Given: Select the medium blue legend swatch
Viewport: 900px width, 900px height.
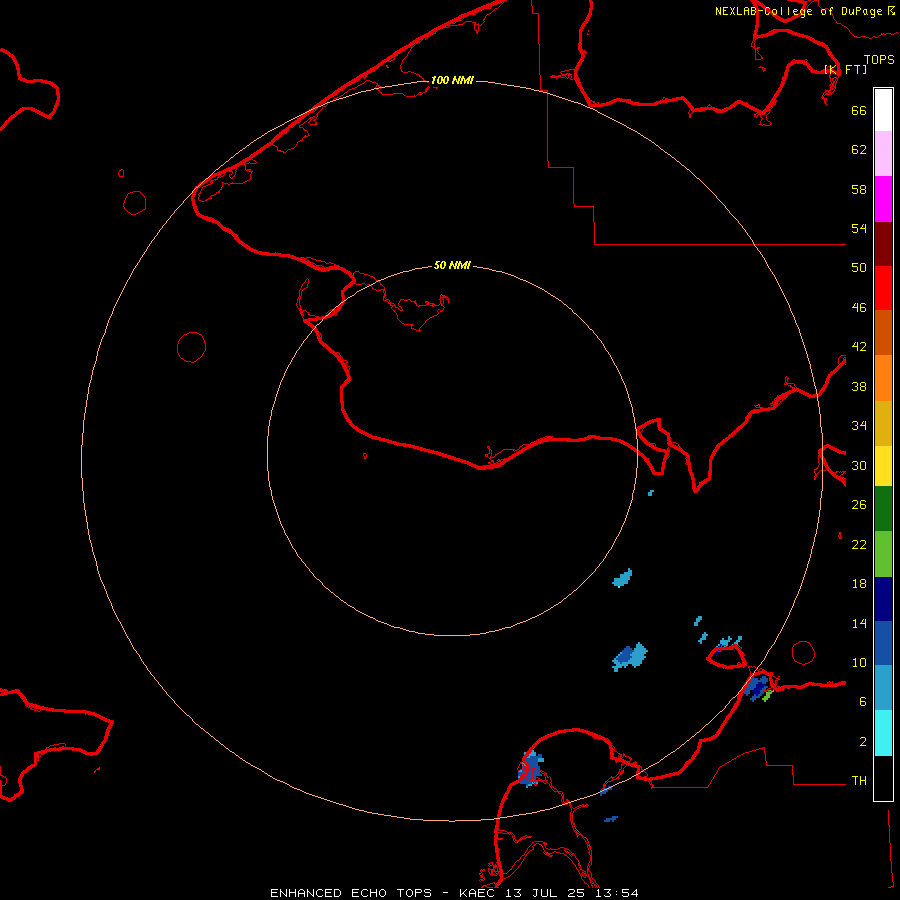Looking at the screenshot, I should click(x=883, y=643).
